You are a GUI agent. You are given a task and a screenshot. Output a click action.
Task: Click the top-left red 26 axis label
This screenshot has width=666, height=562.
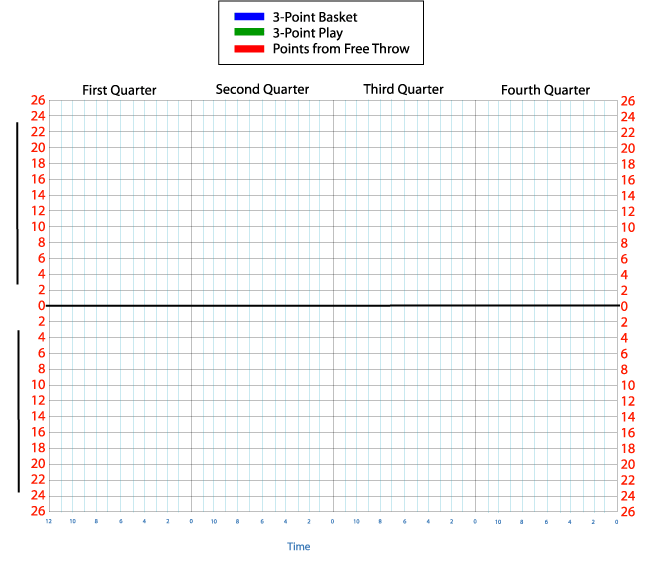[38, 101]
